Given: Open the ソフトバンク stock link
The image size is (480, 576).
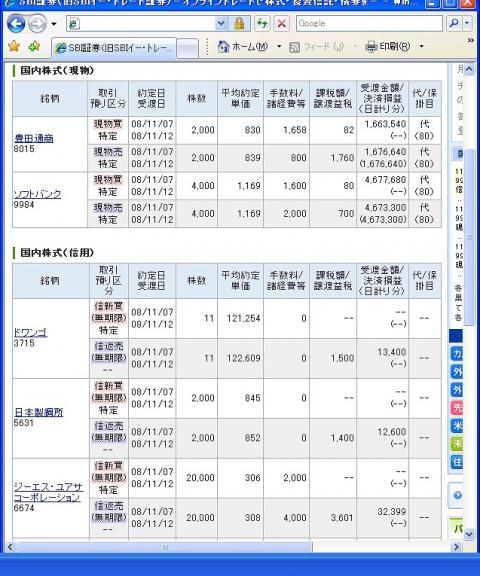Looking at the screenshot, I should pos(37,194).
